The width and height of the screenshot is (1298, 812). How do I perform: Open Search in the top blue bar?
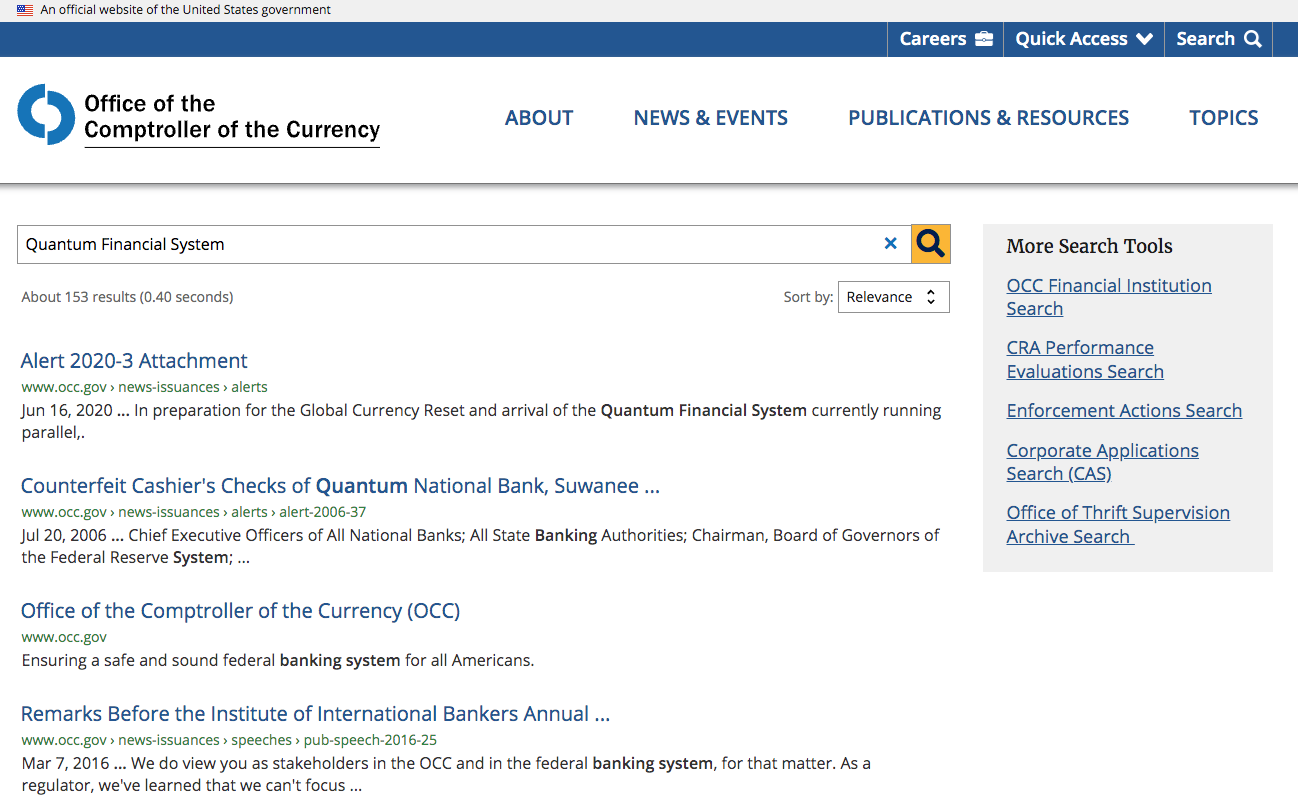coord(1218,39)
